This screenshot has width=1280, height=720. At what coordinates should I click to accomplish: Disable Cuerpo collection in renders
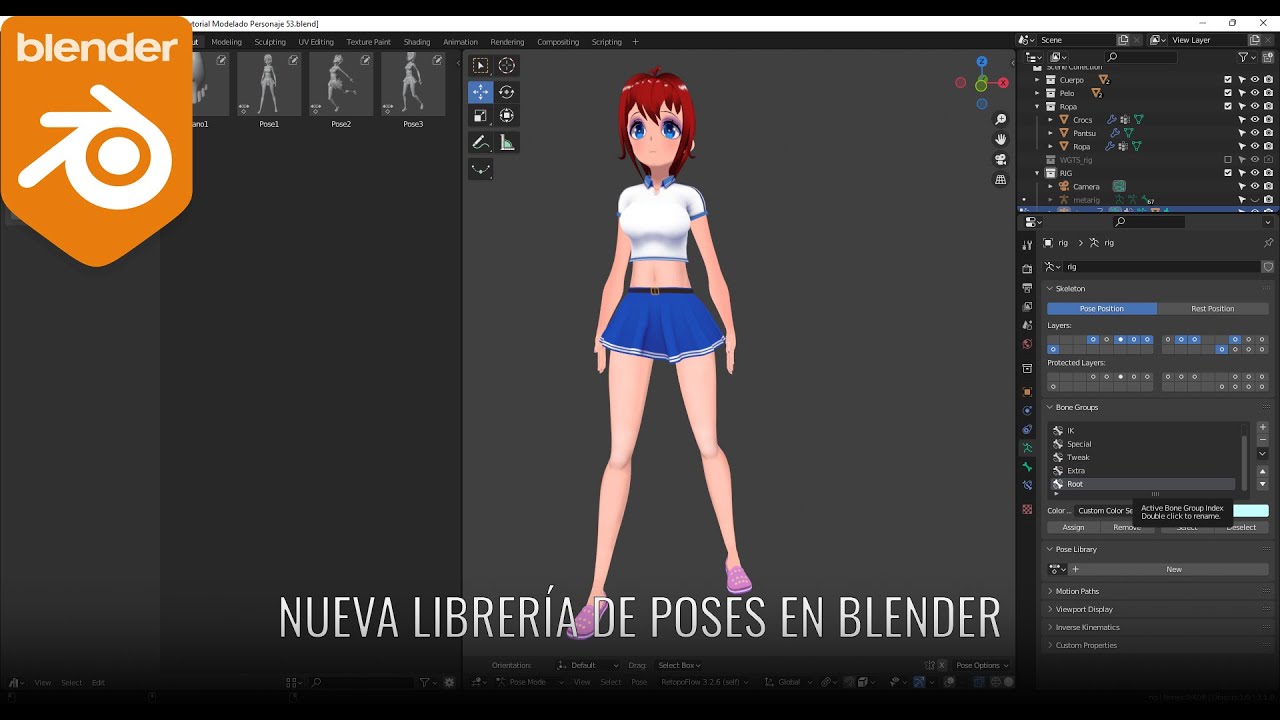pyautogui.click(x=1268, y=80)
